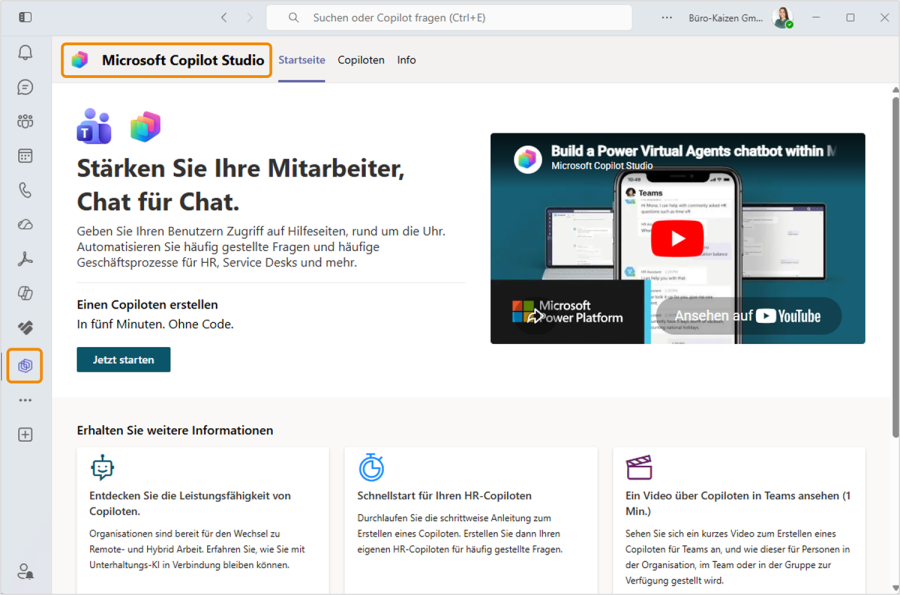
Task: Switch to the Copiloten tab
Action: coord(361,60)
